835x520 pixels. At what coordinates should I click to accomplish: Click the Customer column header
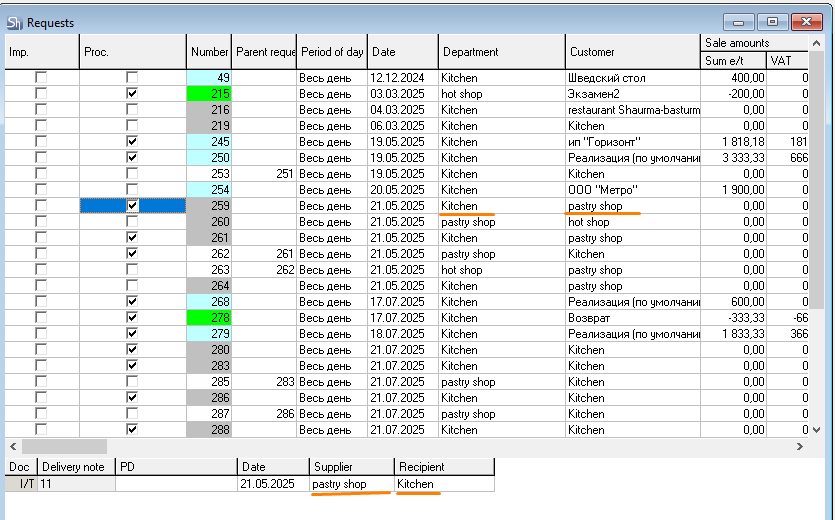coord(631,52)
